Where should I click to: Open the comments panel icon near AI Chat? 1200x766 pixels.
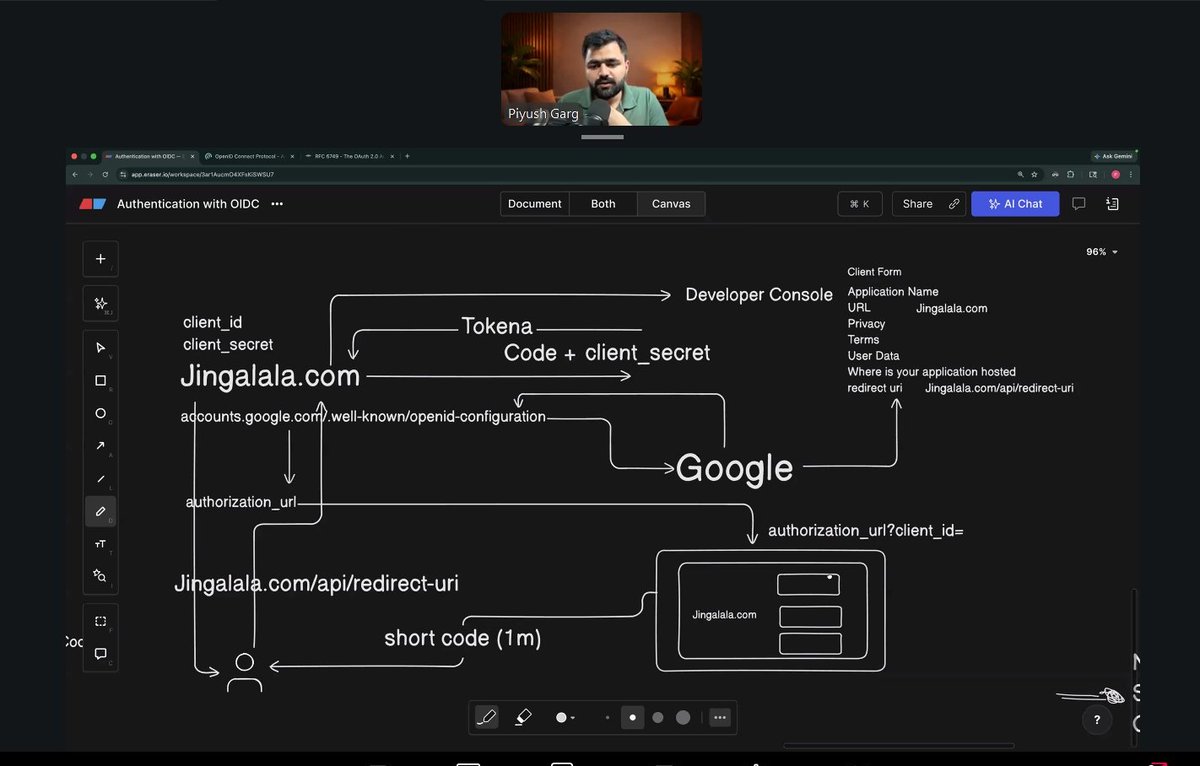click(1079, 204)
